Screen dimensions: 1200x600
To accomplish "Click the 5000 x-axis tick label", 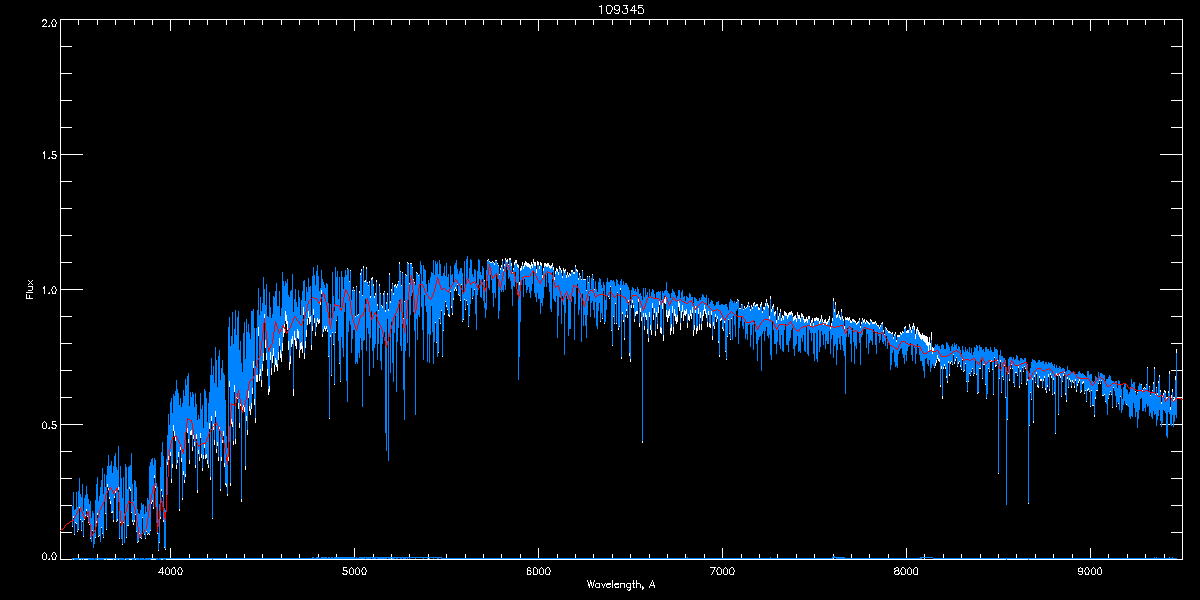I will point(354,572).
